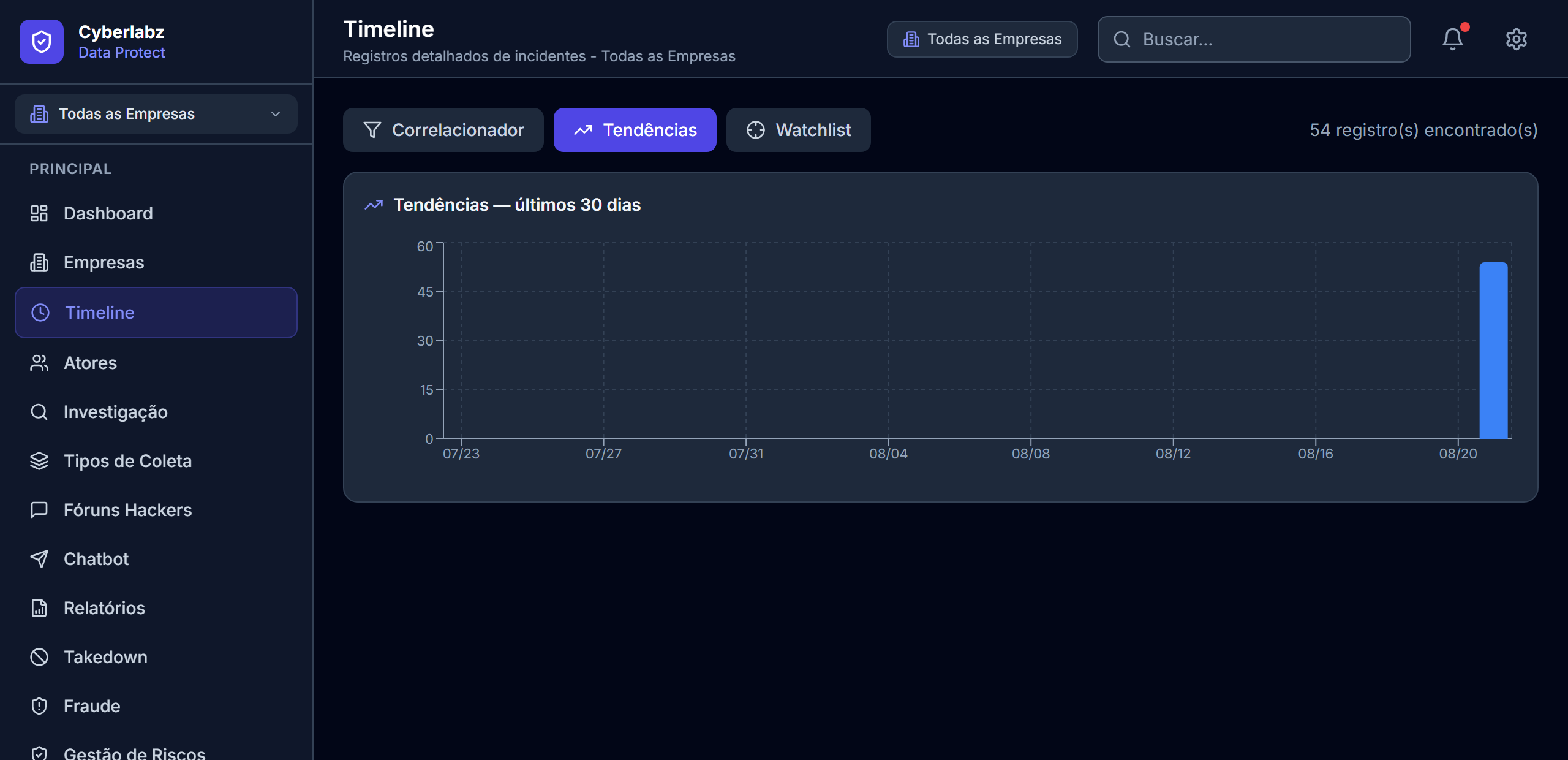
Task: Click the Timeline clock icon in sidebar
Action: coord(40,313)
